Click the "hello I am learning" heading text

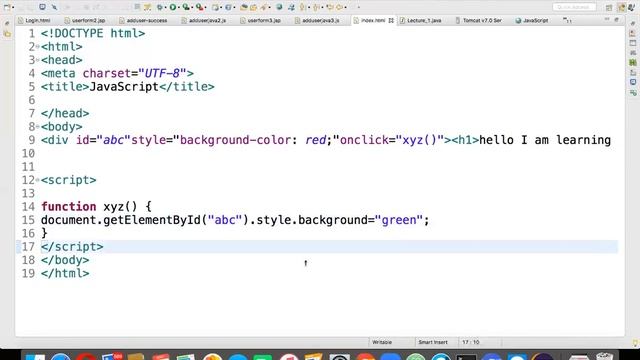point(545,140)
